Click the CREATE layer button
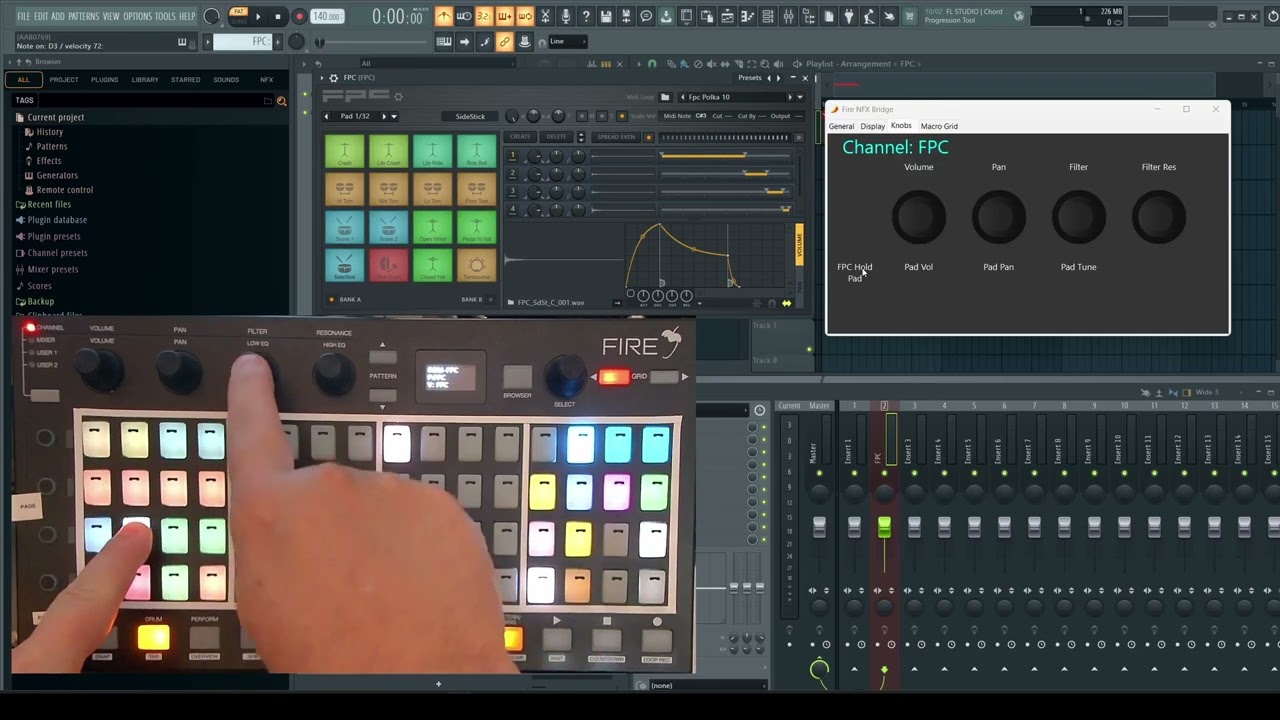 (x=520, y=137)
